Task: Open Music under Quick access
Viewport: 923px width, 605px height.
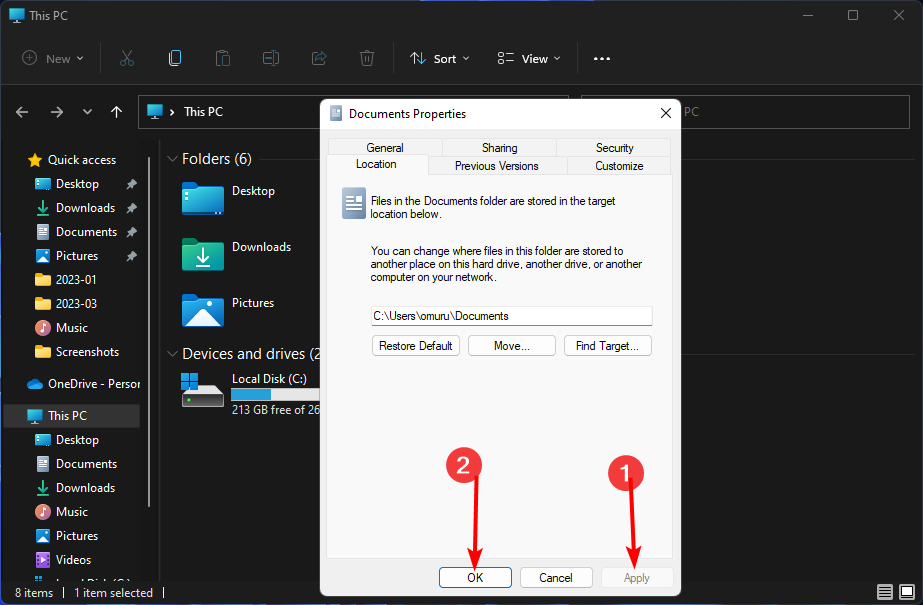Action: click(x=61, y=328)
